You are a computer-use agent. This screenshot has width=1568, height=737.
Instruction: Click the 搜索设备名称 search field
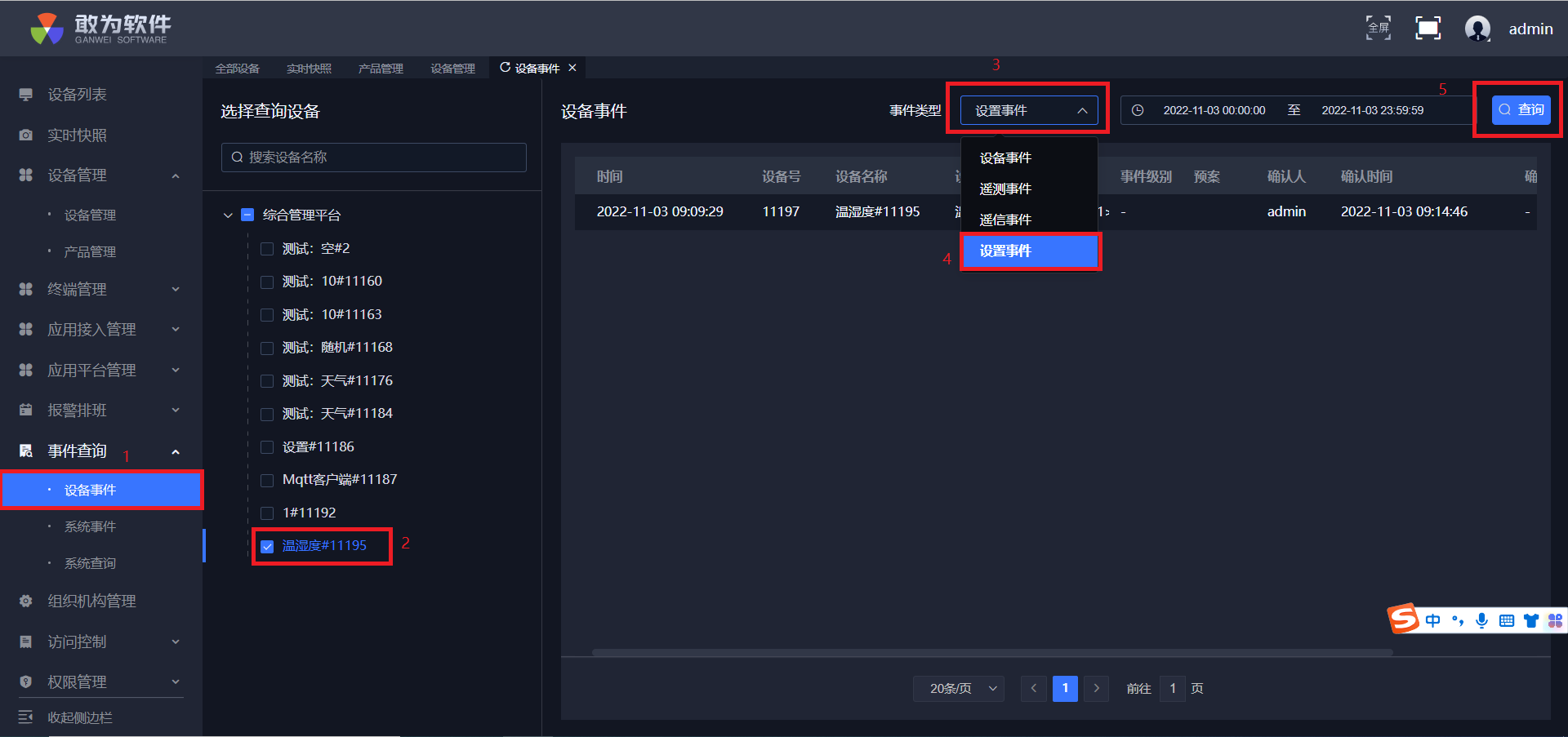(x=374, y=158)
